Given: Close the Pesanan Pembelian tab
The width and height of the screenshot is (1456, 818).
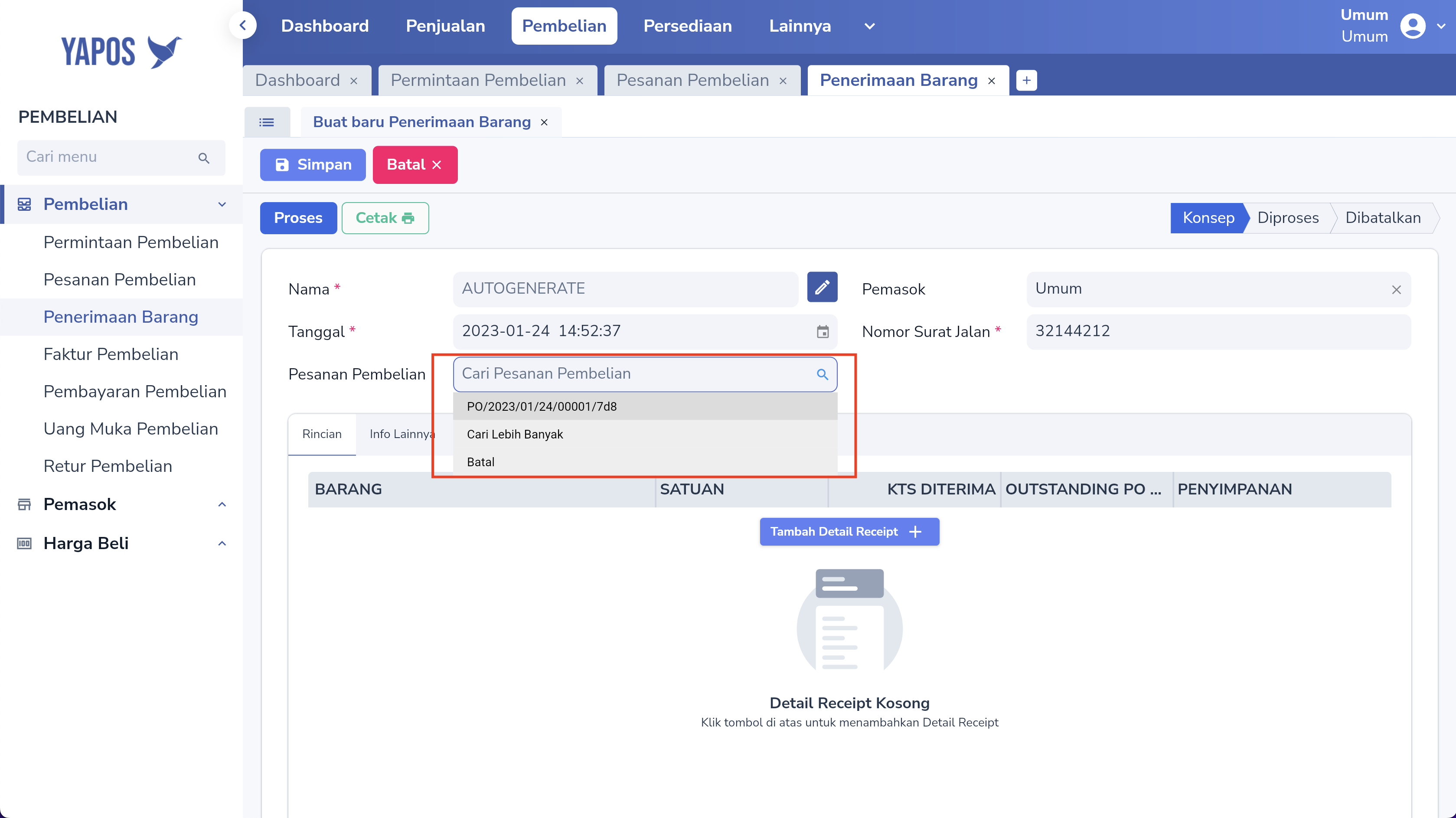Looking at the screenshot, I should click(x=783, y=81).
